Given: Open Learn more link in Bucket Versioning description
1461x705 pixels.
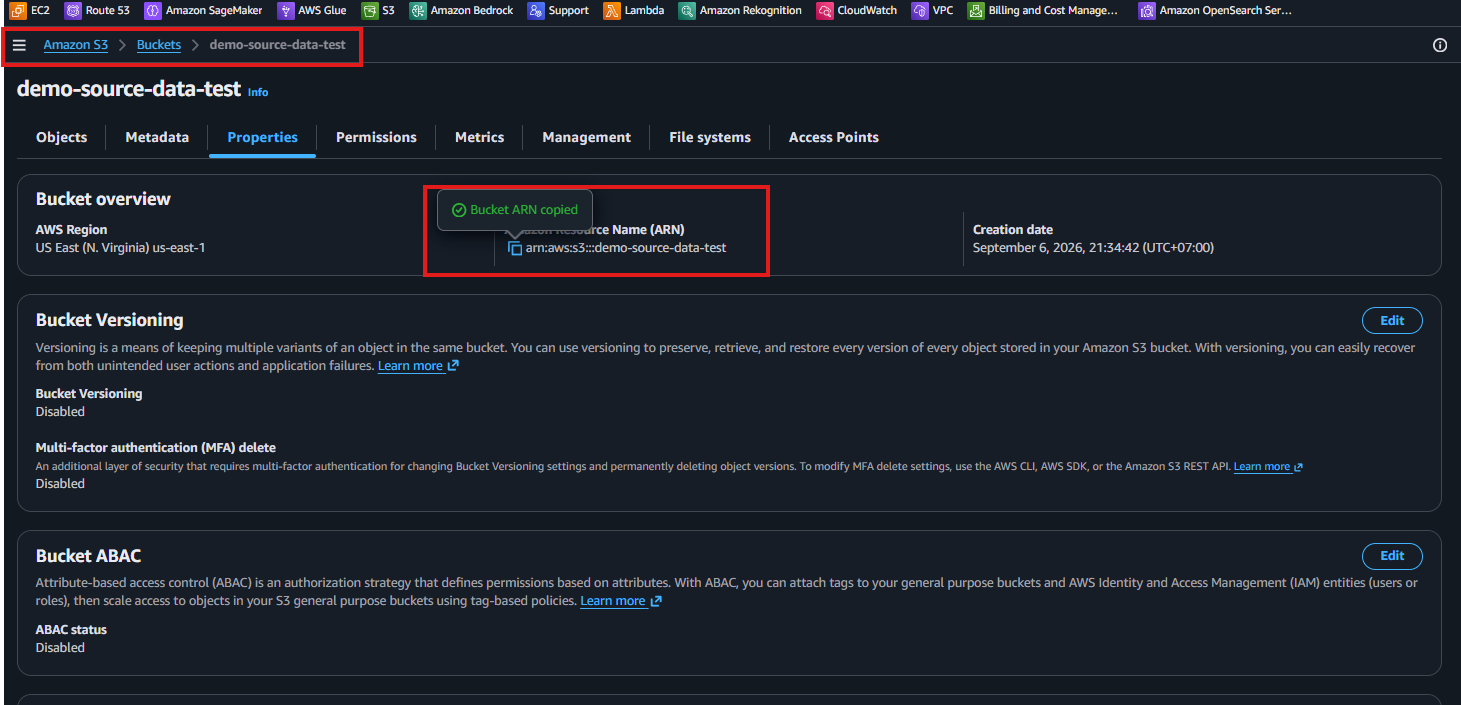Looking at the screenshot, I should [410, 366].
